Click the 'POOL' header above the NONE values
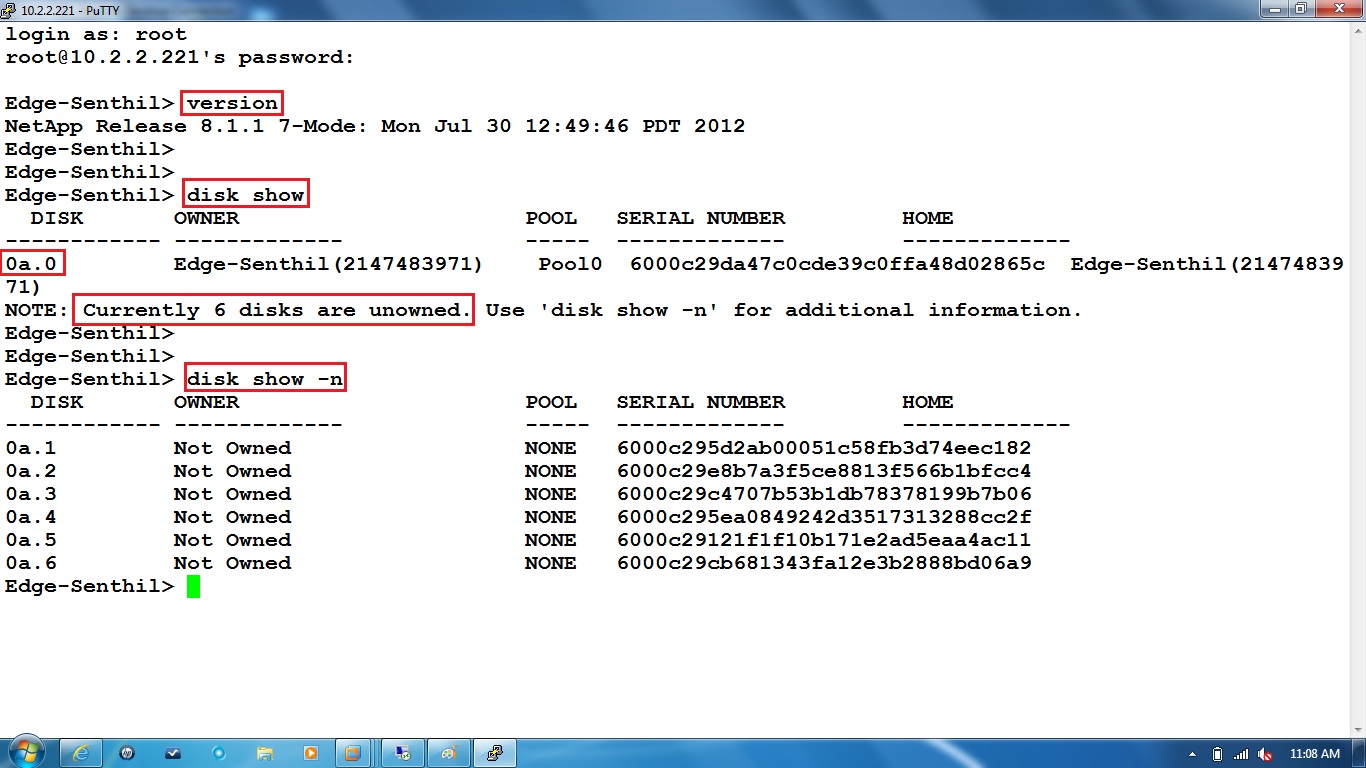 [551, 402]
